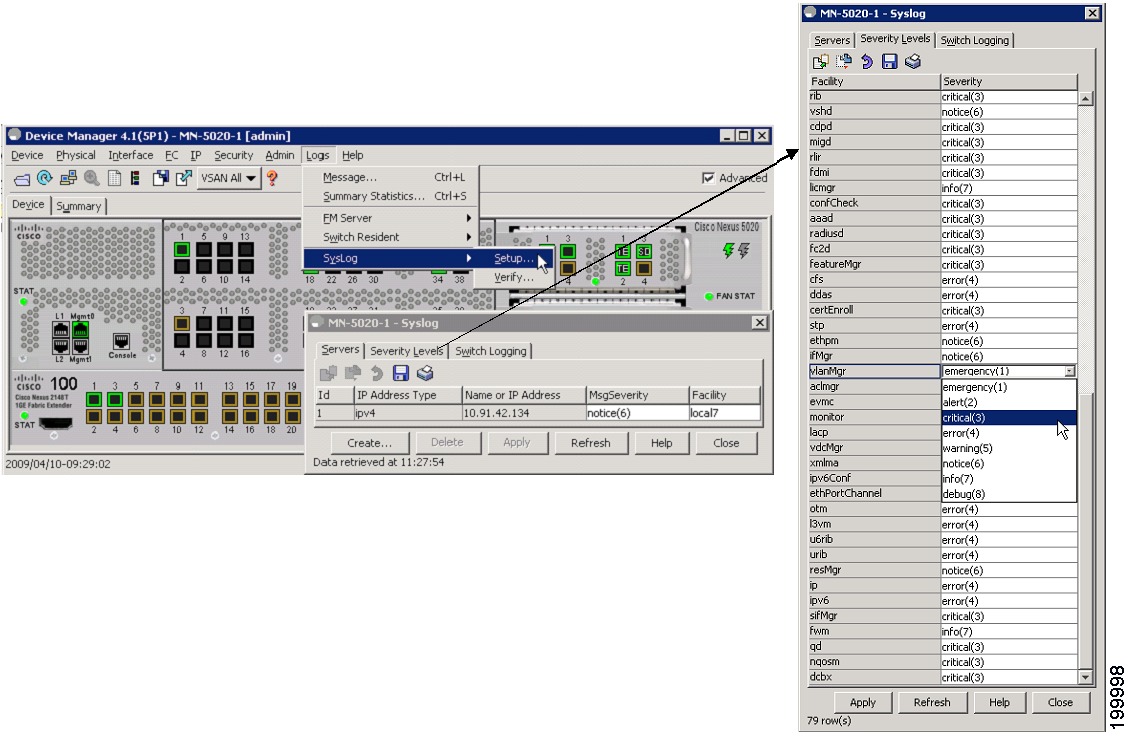
Task: Click Apply in the Severity Levels window
Action: (863, 702)
